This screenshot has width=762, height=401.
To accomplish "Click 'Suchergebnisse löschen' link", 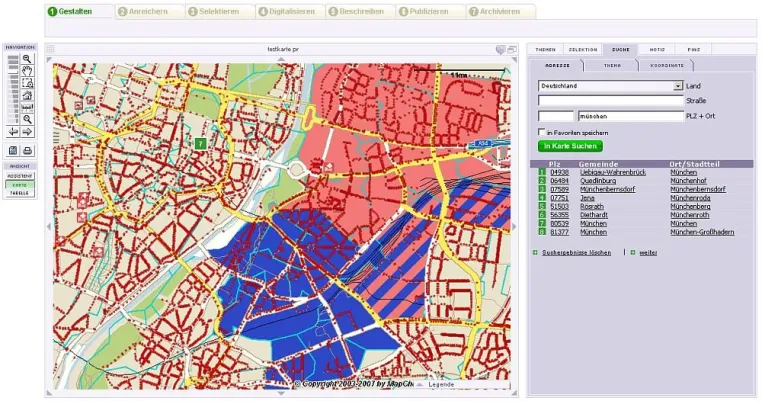I will coord(576,253).
